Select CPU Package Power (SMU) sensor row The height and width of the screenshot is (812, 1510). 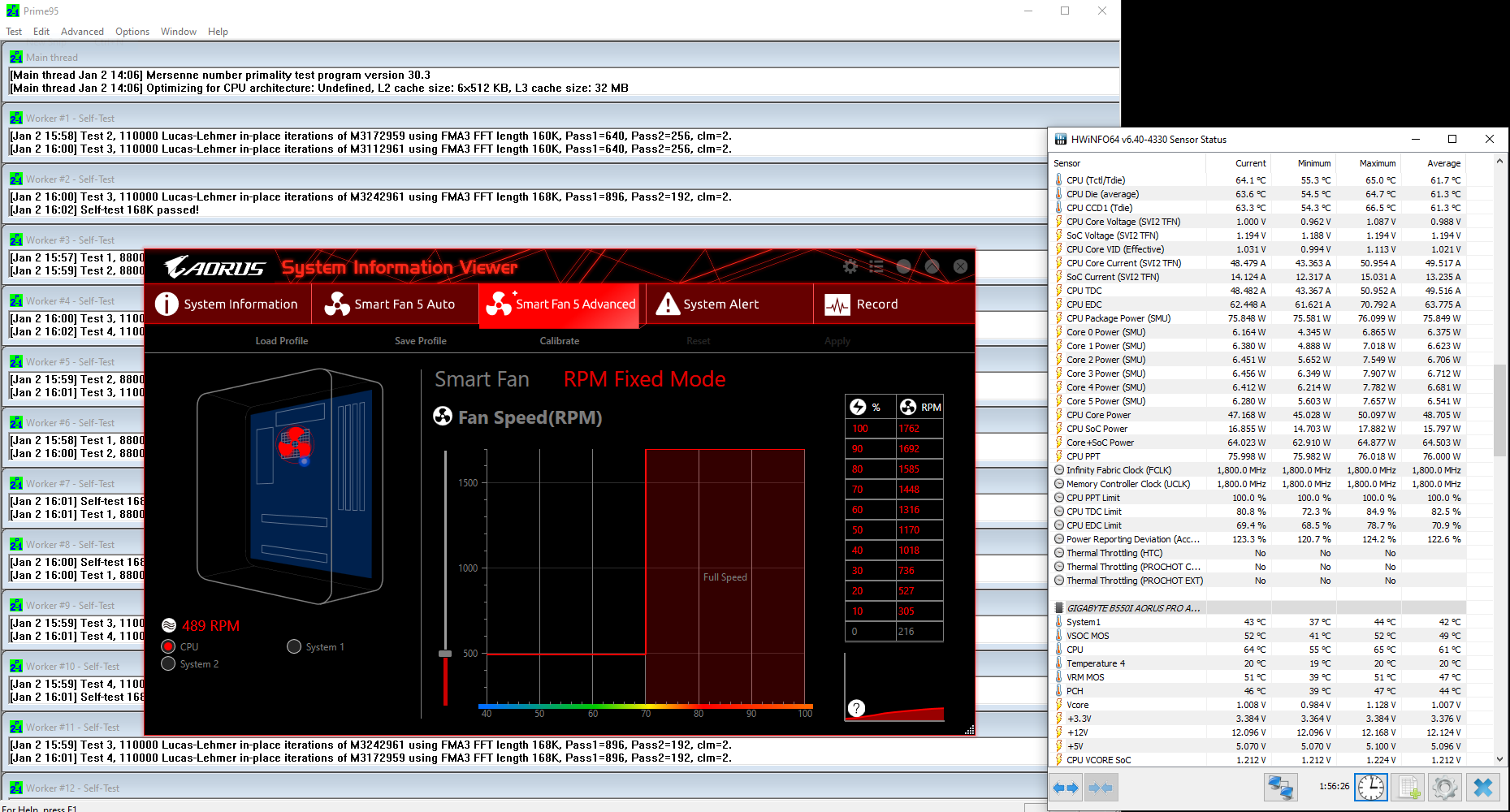point(1259,318)
